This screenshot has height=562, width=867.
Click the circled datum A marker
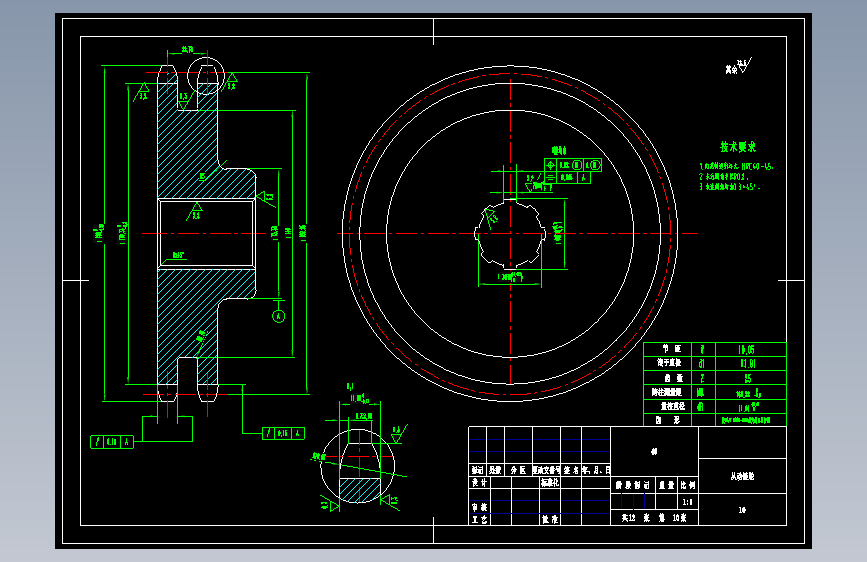tap(279, 316)
